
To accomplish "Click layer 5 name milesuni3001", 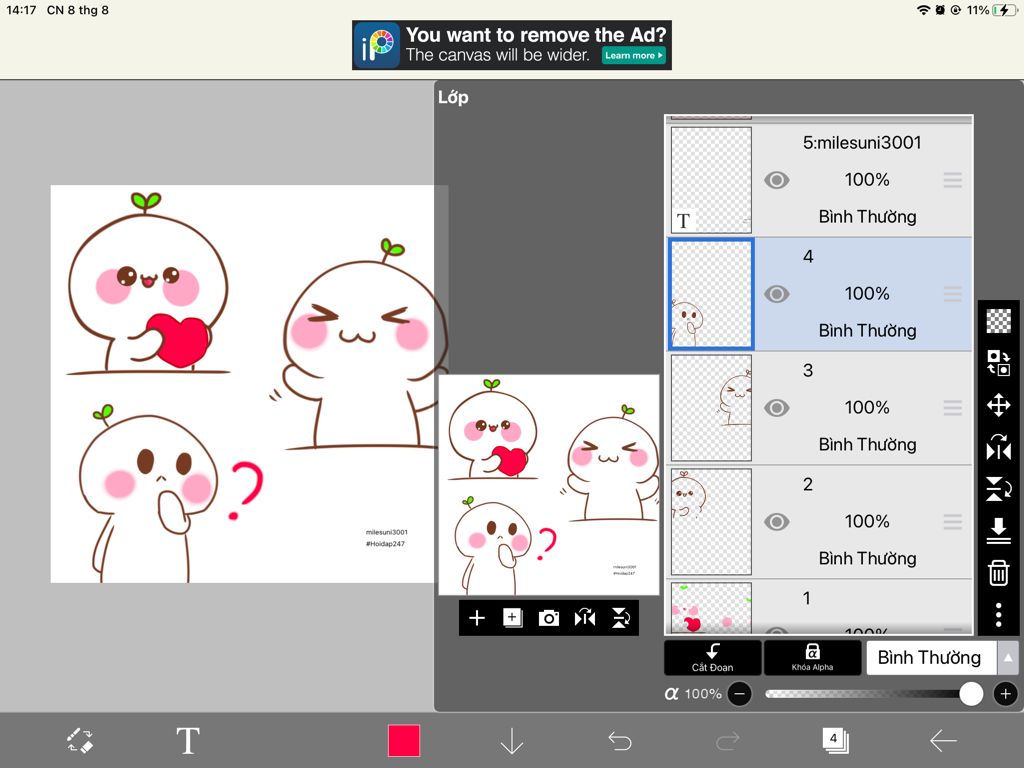I will (x=862, y=142).
